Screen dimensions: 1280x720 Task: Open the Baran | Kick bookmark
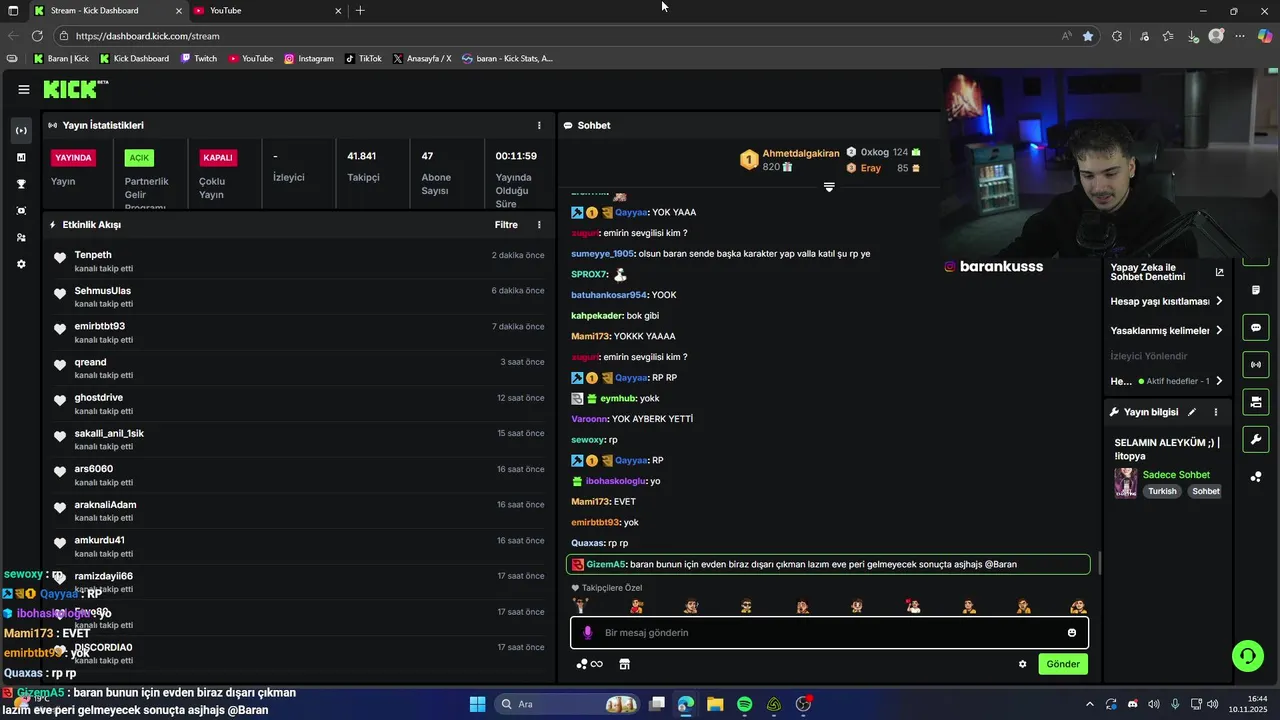(61, 59)
